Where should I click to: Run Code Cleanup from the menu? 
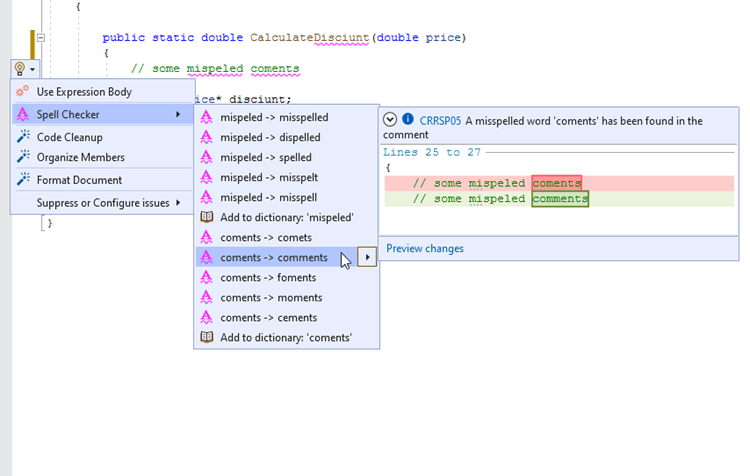click(x=69, y=137)
